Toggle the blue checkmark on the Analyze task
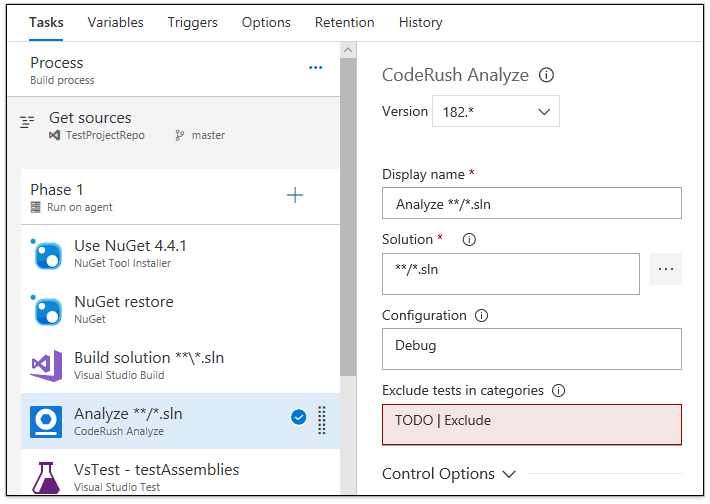This screenshot has height=504, width=710. (x=298, y=418)
